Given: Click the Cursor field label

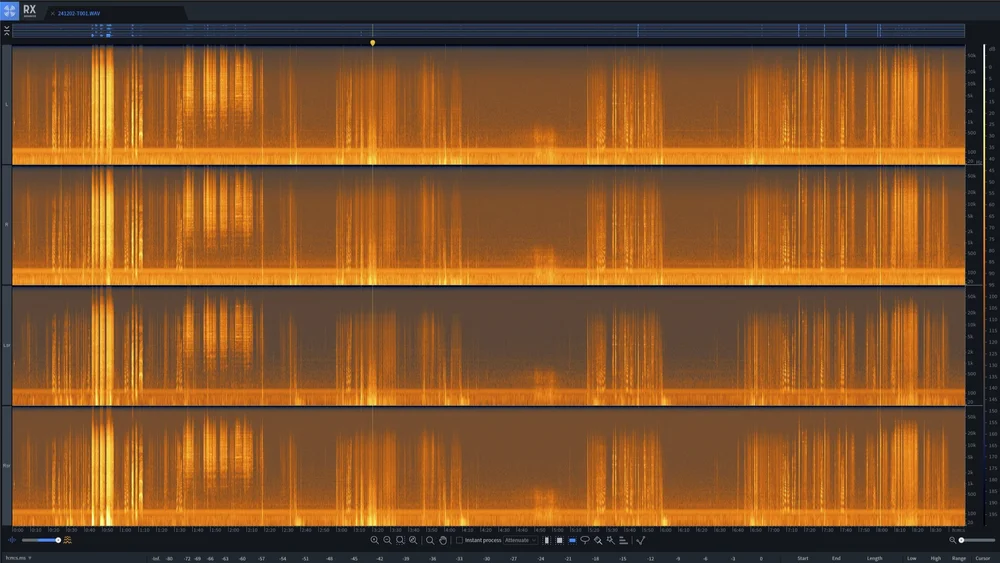Looking at the screenshot, I should [x=983, y=558].
